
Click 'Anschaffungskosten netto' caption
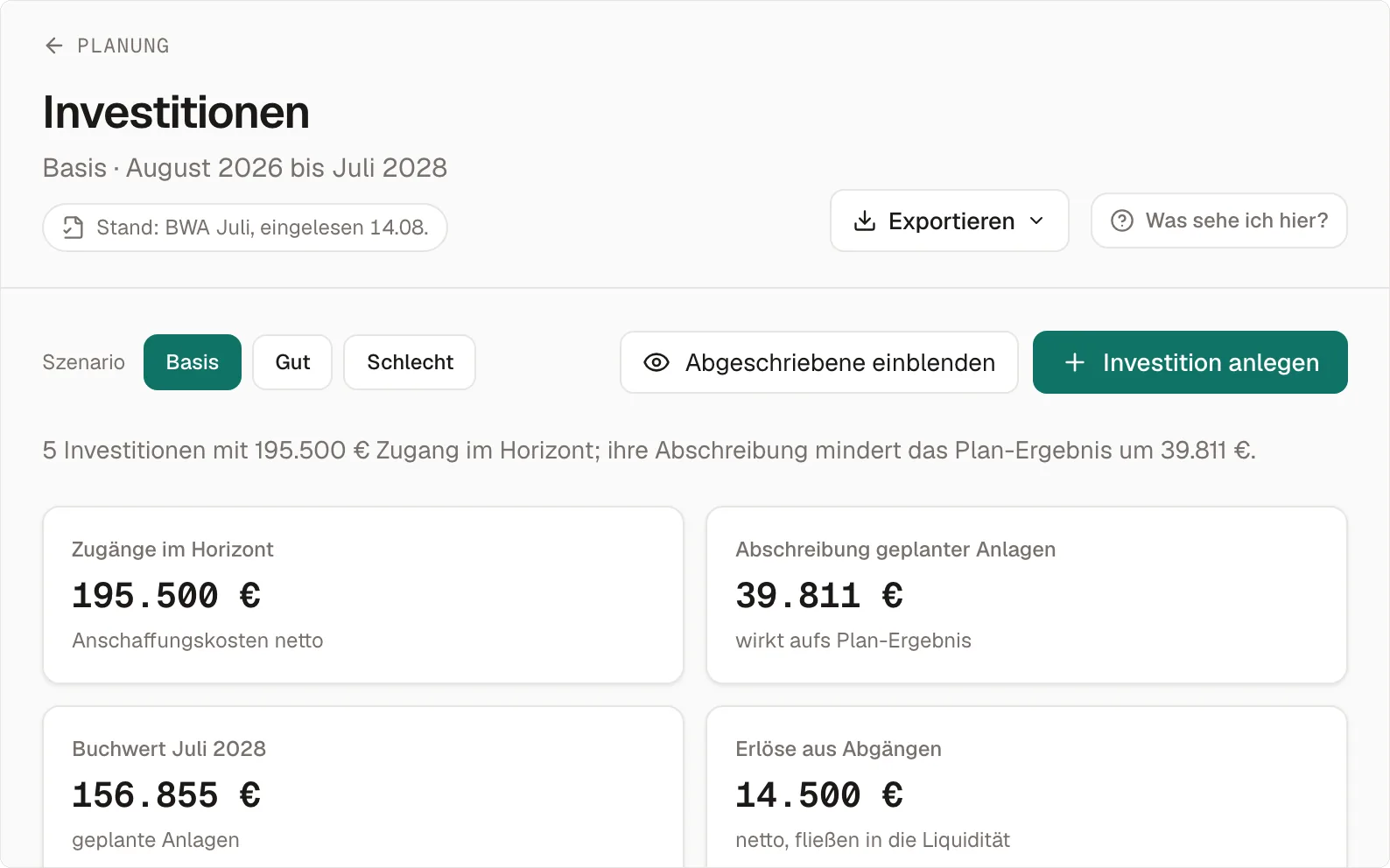coord(198,640)
